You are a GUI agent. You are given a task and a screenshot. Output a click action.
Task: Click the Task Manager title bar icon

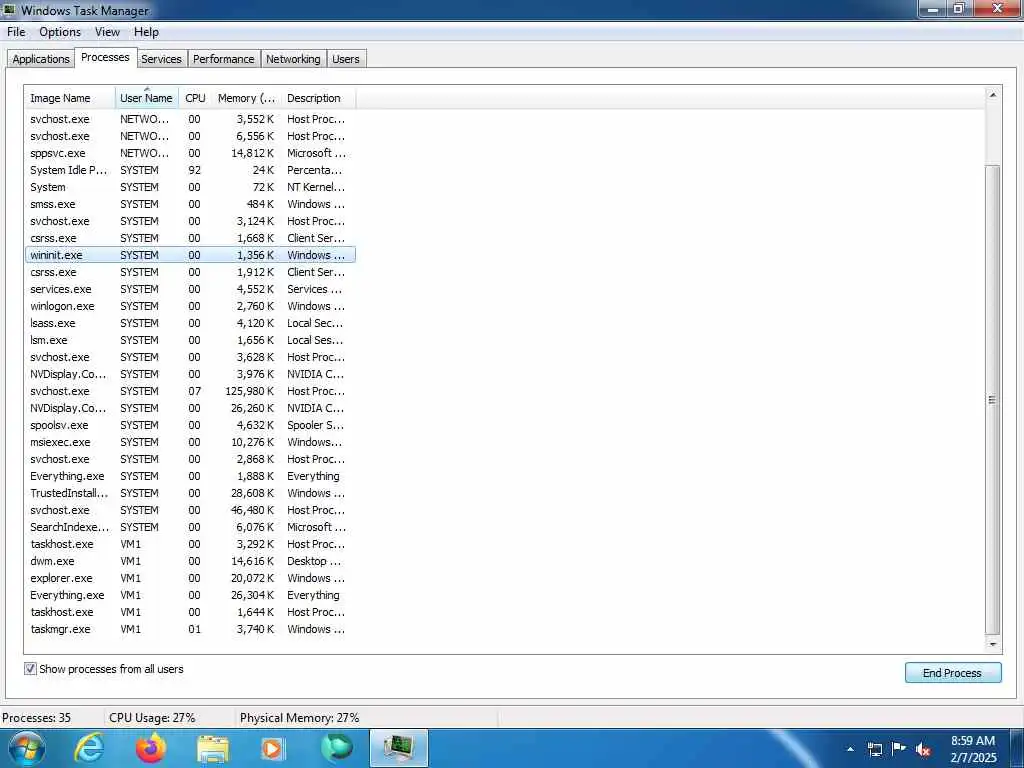tap(9, 10)
